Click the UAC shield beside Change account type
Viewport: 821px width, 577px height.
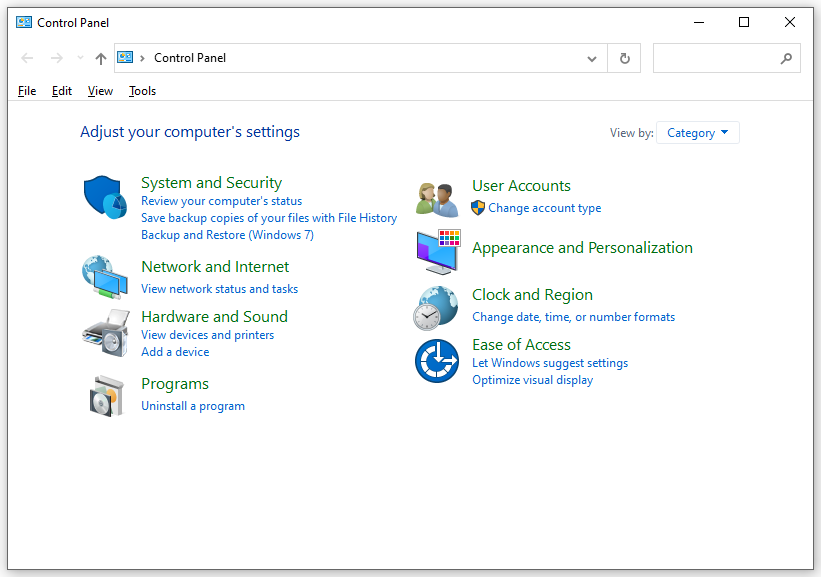[478, 208]
